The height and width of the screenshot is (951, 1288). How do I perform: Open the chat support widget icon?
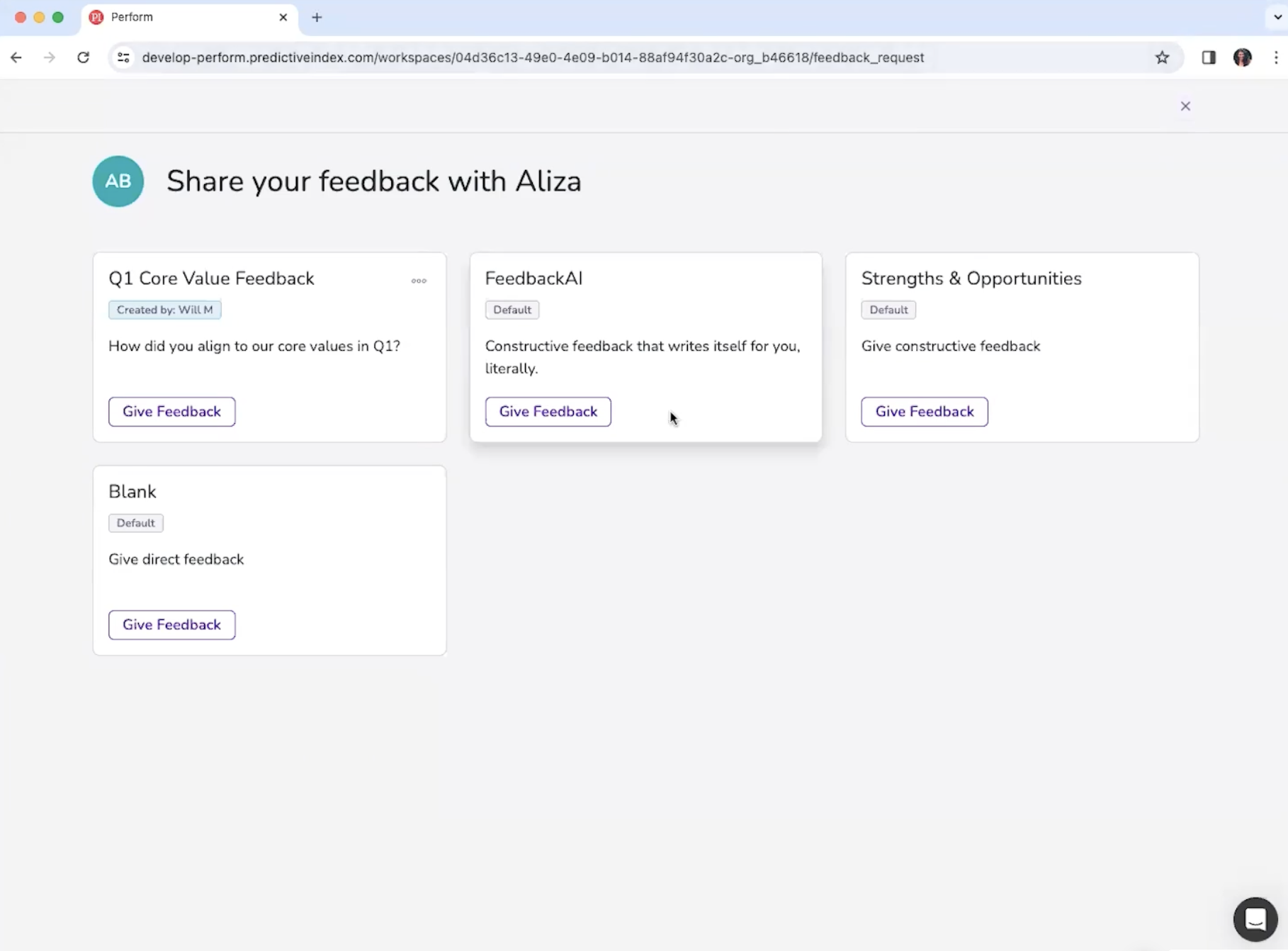tap(1255, 919)
